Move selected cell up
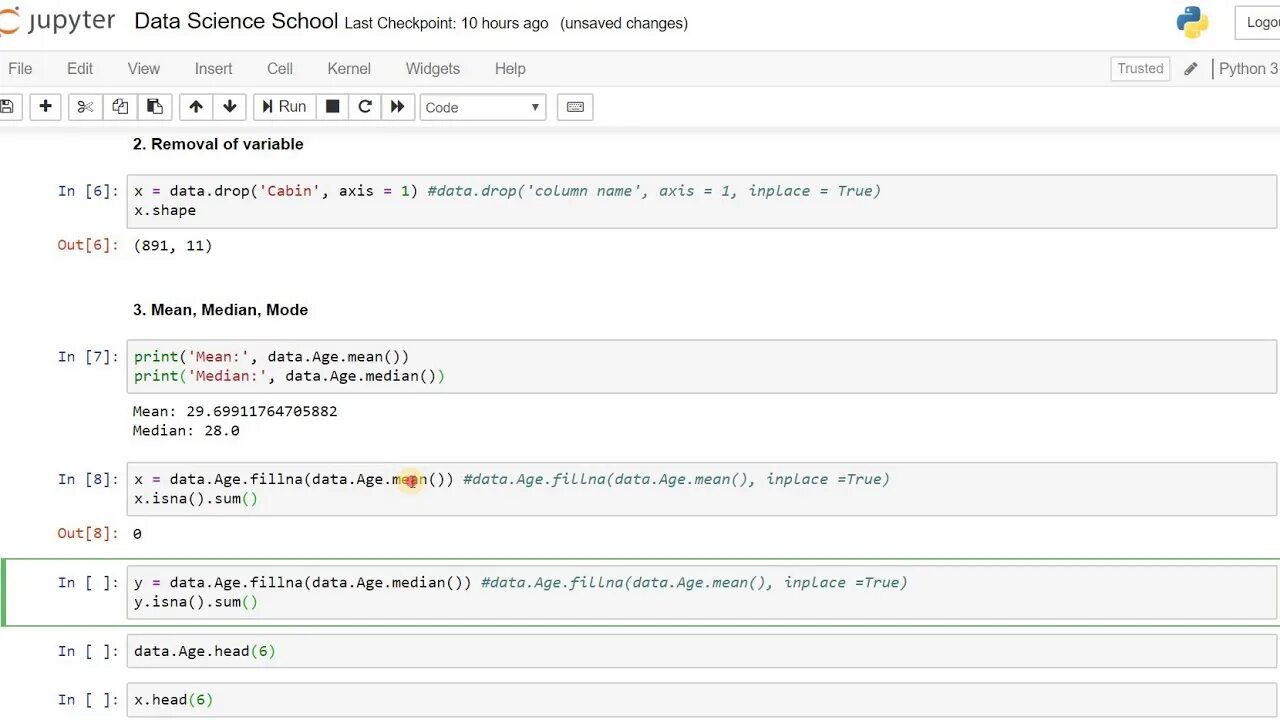Image resolution: width=1280 pixels, height=720 pixels. 196,107
